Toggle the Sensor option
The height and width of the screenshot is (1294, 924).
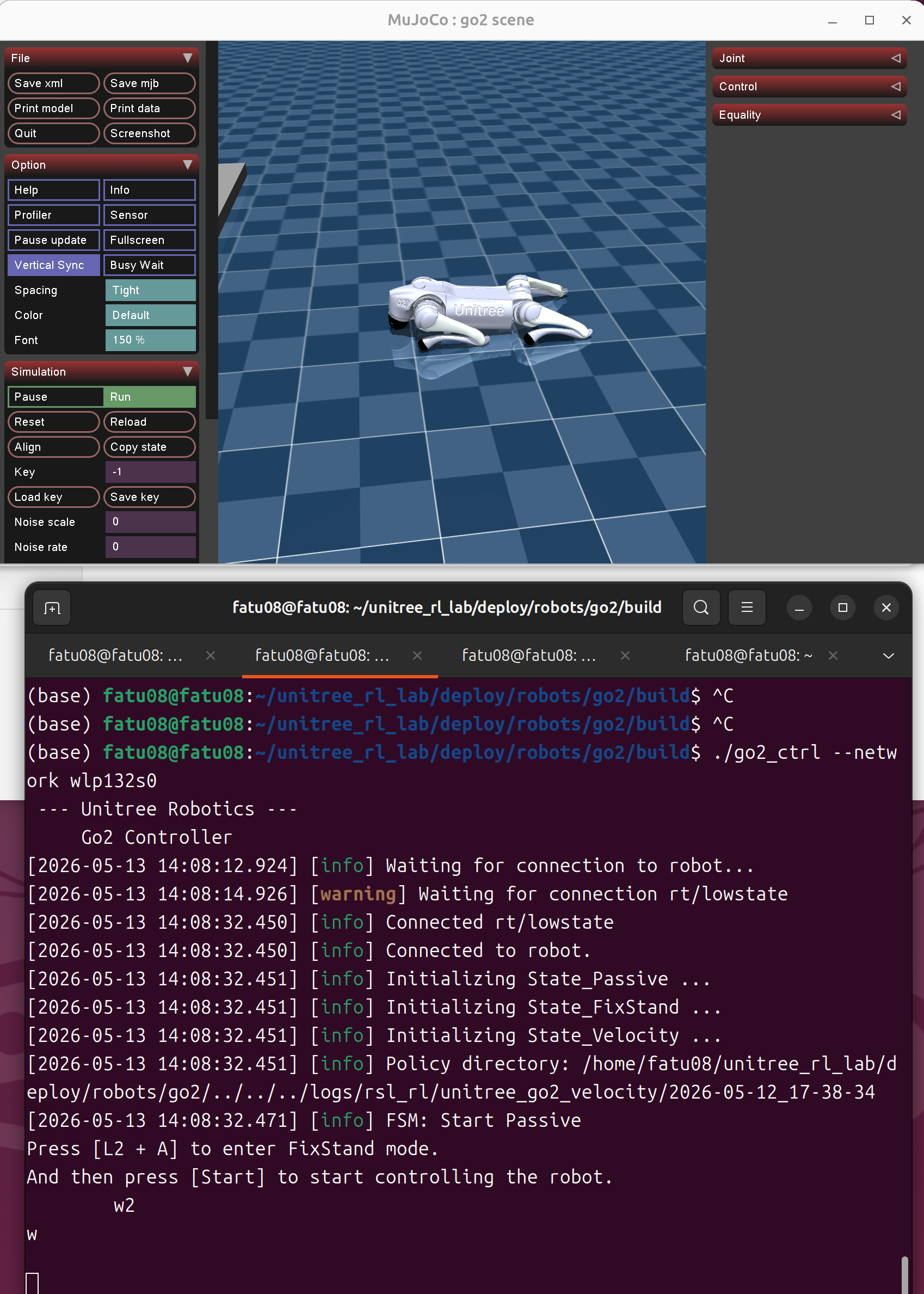149,215
